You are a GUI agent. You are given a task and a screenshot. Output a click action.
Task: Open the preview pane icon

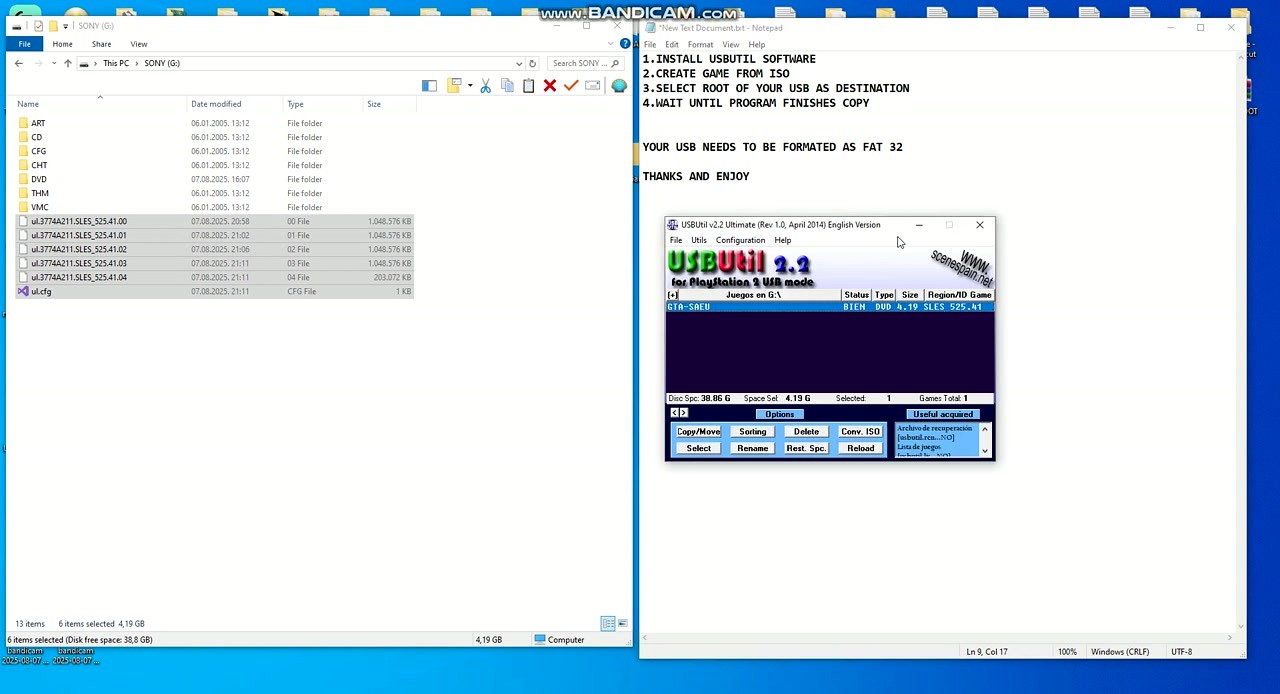pos(430,85)
